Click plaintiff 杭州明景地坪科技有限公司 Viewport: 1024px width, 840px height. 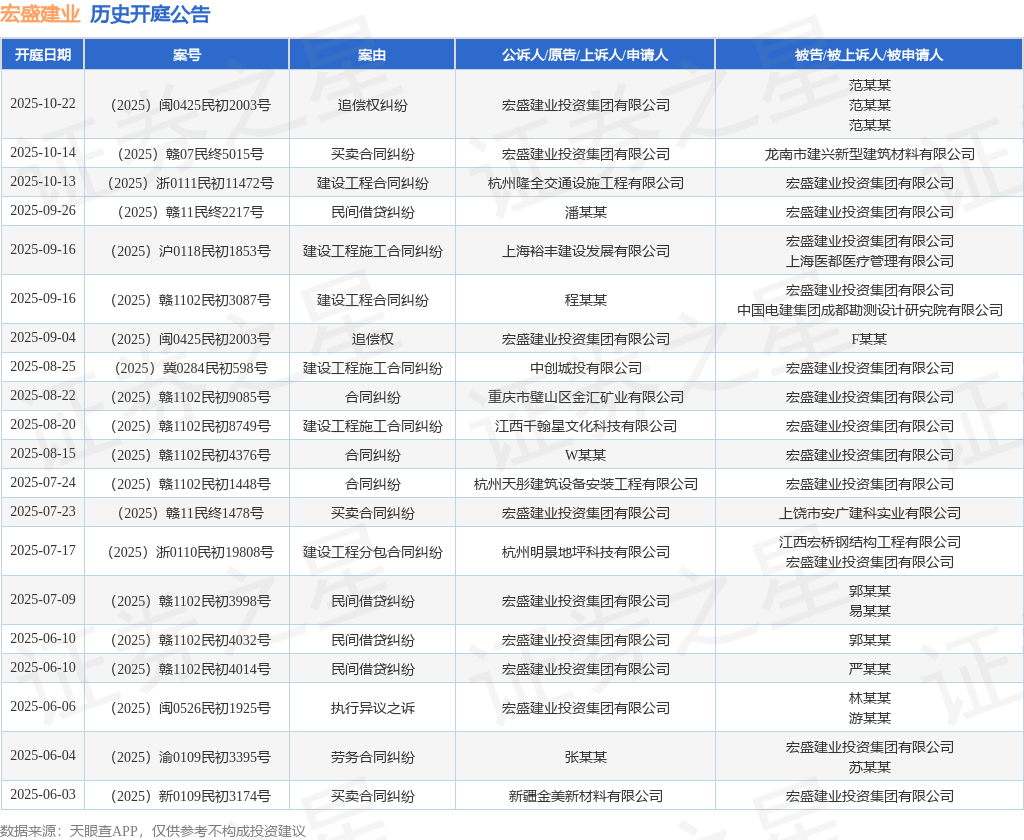point(585,552)
